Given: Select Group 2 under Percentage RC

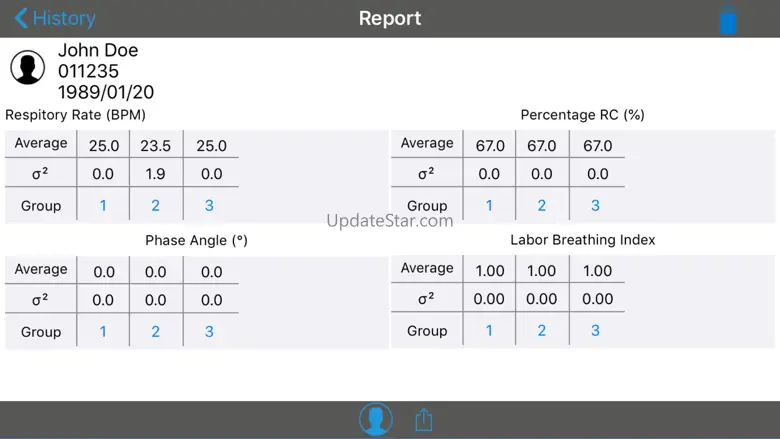Looking at the screenshot, I should 542,206.
